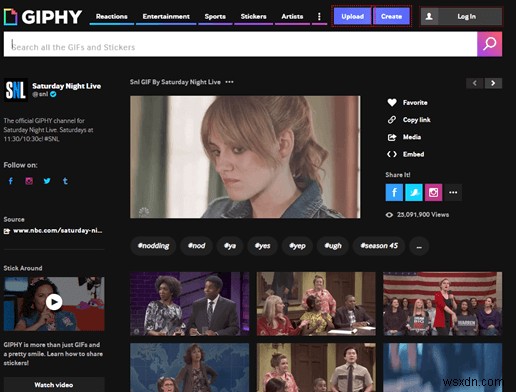
Task: Open the Saturday Night Live channel name
Action: point(66,86)
